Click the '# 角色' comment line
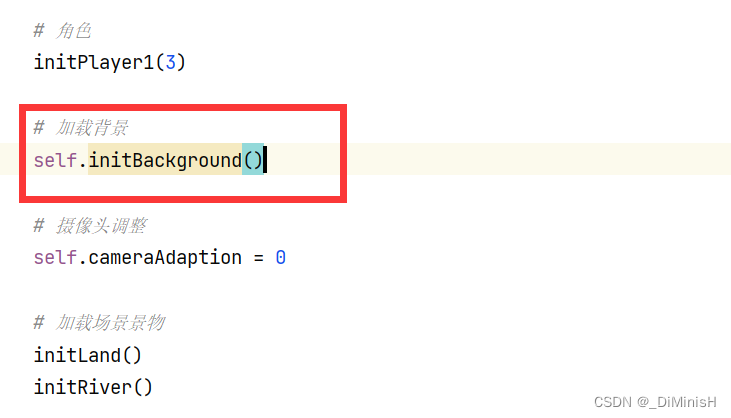Viewport: 731px width, 418px height. point(62,31)
